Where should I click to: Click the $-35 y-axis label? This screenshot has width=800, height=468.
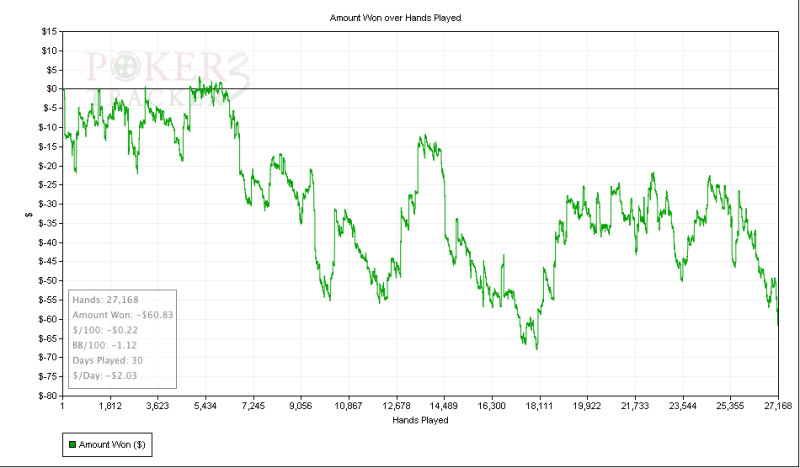coord(48,224)
